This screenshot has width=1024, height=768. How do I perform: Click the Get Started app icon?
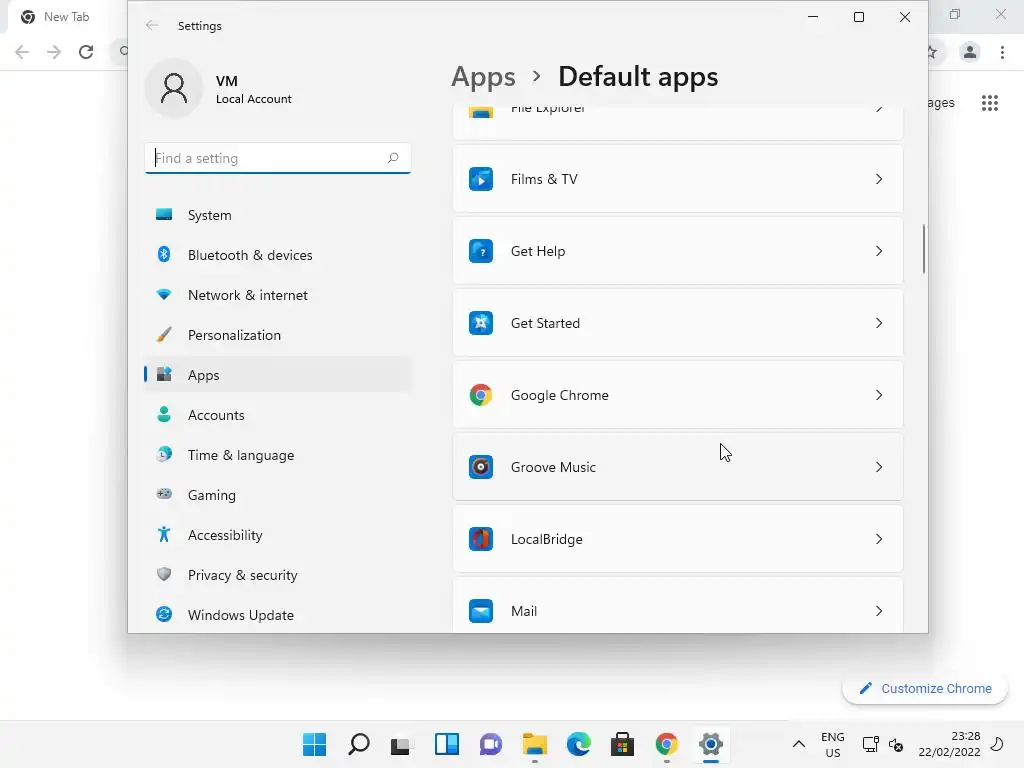(481, 323)
